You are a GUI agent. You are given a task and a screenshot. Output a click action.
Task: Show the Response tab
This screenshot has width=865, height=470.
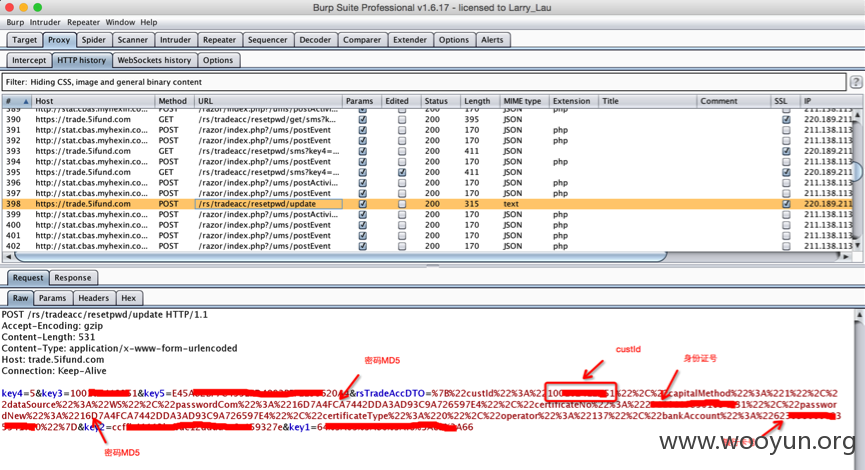coord(73,278)
